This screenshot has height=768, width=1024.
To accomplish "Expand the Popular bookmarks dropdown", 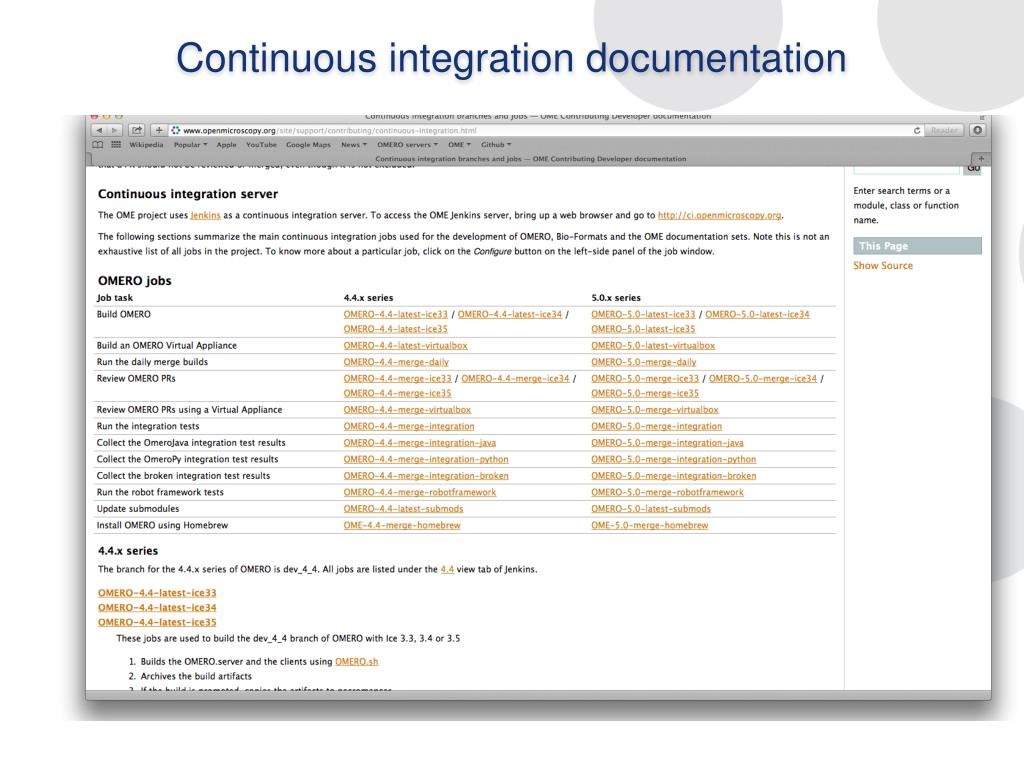I will point(190,145).
